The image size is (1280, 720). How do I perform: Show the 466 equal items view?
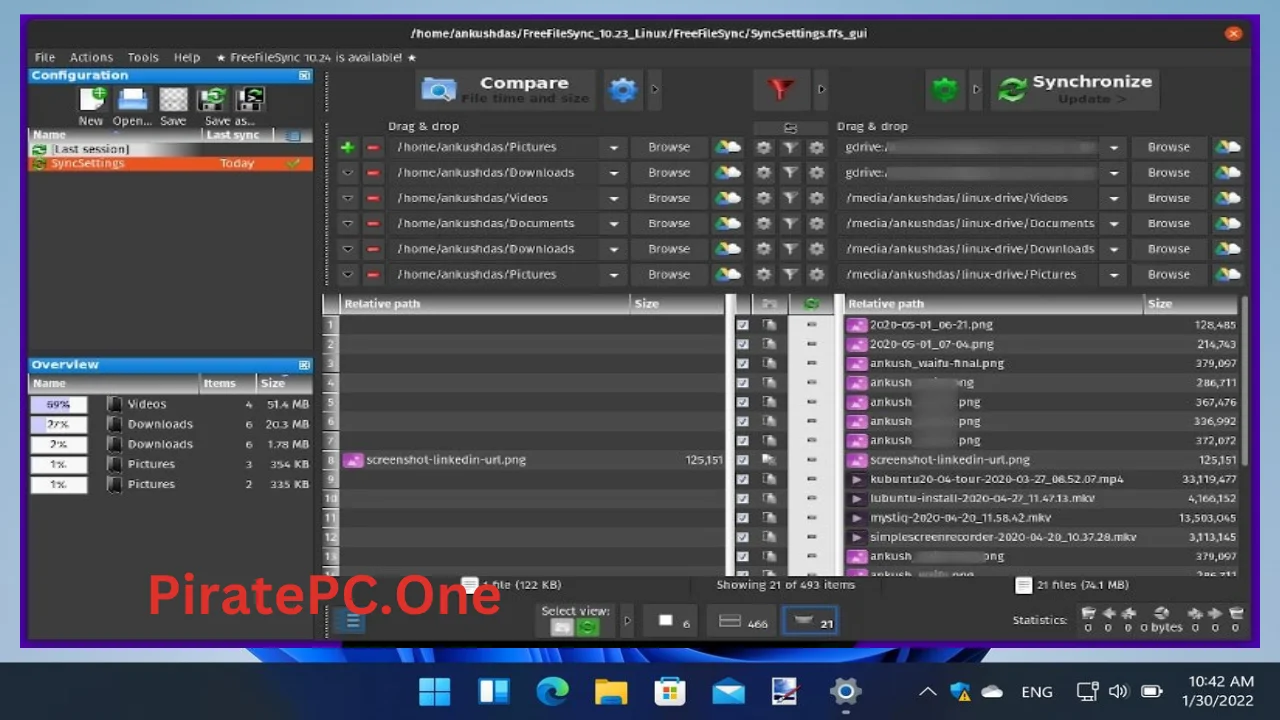click(743, 621)
